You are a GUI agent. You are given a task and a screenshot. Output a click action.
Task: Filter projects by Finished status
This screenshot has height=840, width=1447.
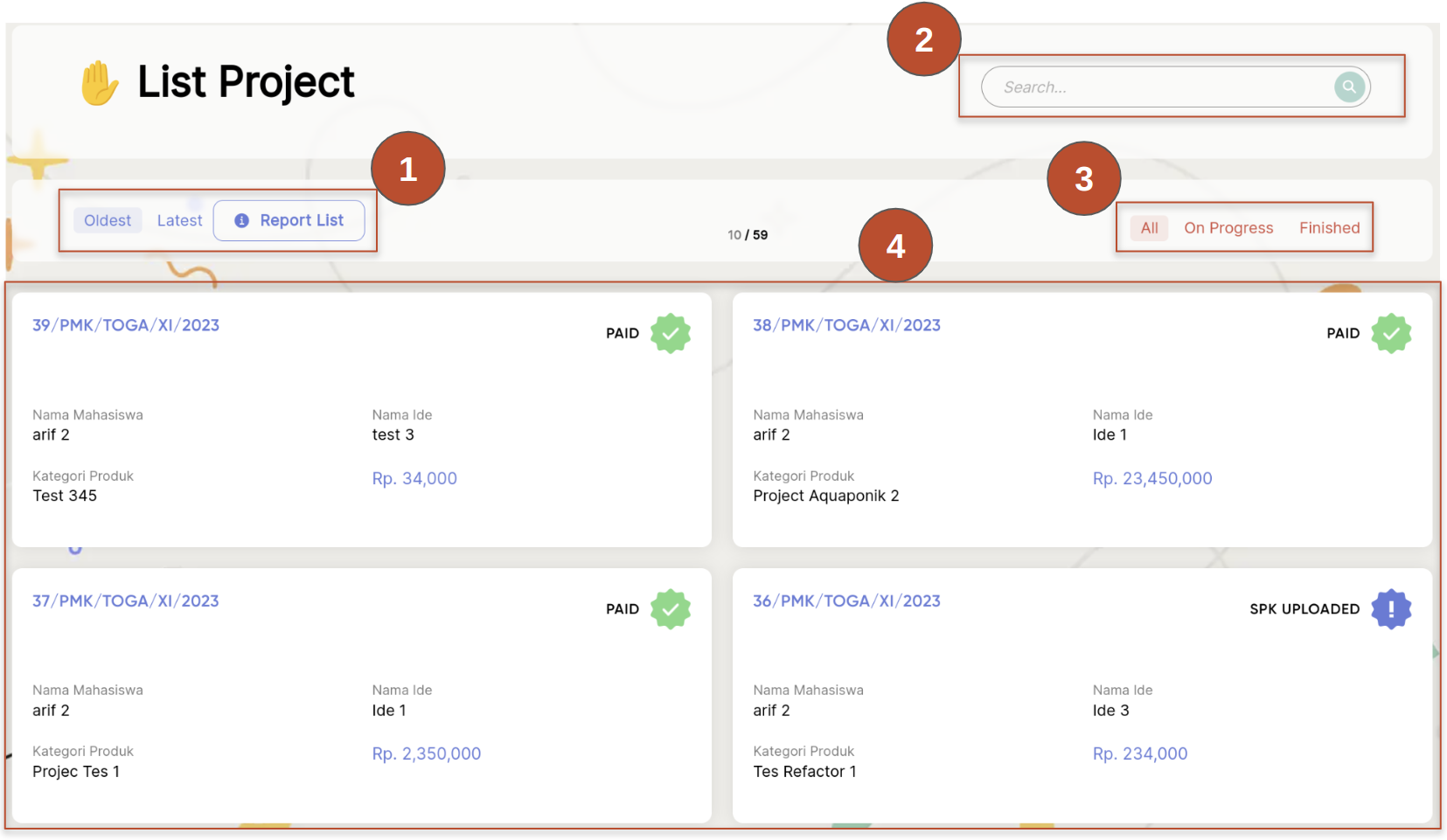[x=1329, y=228]
